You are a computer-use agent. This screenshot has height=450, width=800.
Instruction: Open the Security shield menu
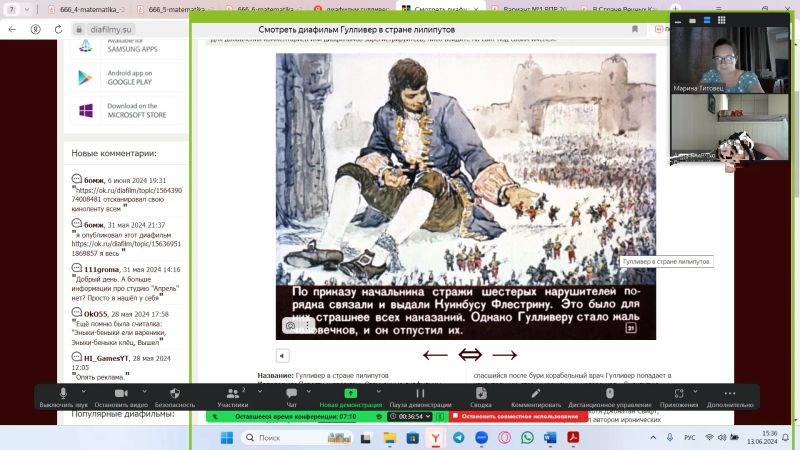(175, 397)
